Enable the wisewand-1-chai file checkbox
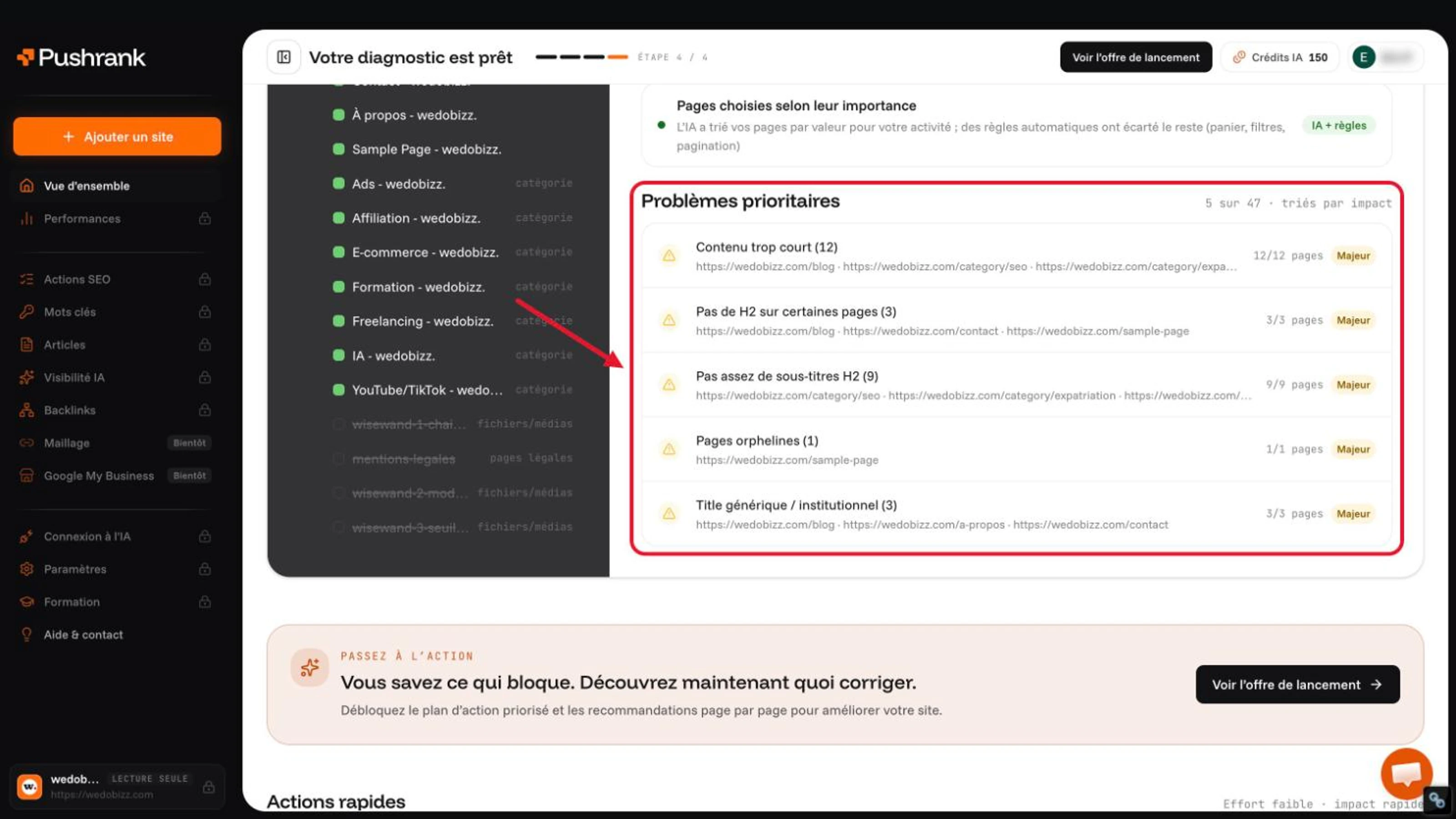Screen dimensions: 1456x819 click(339, 424)
